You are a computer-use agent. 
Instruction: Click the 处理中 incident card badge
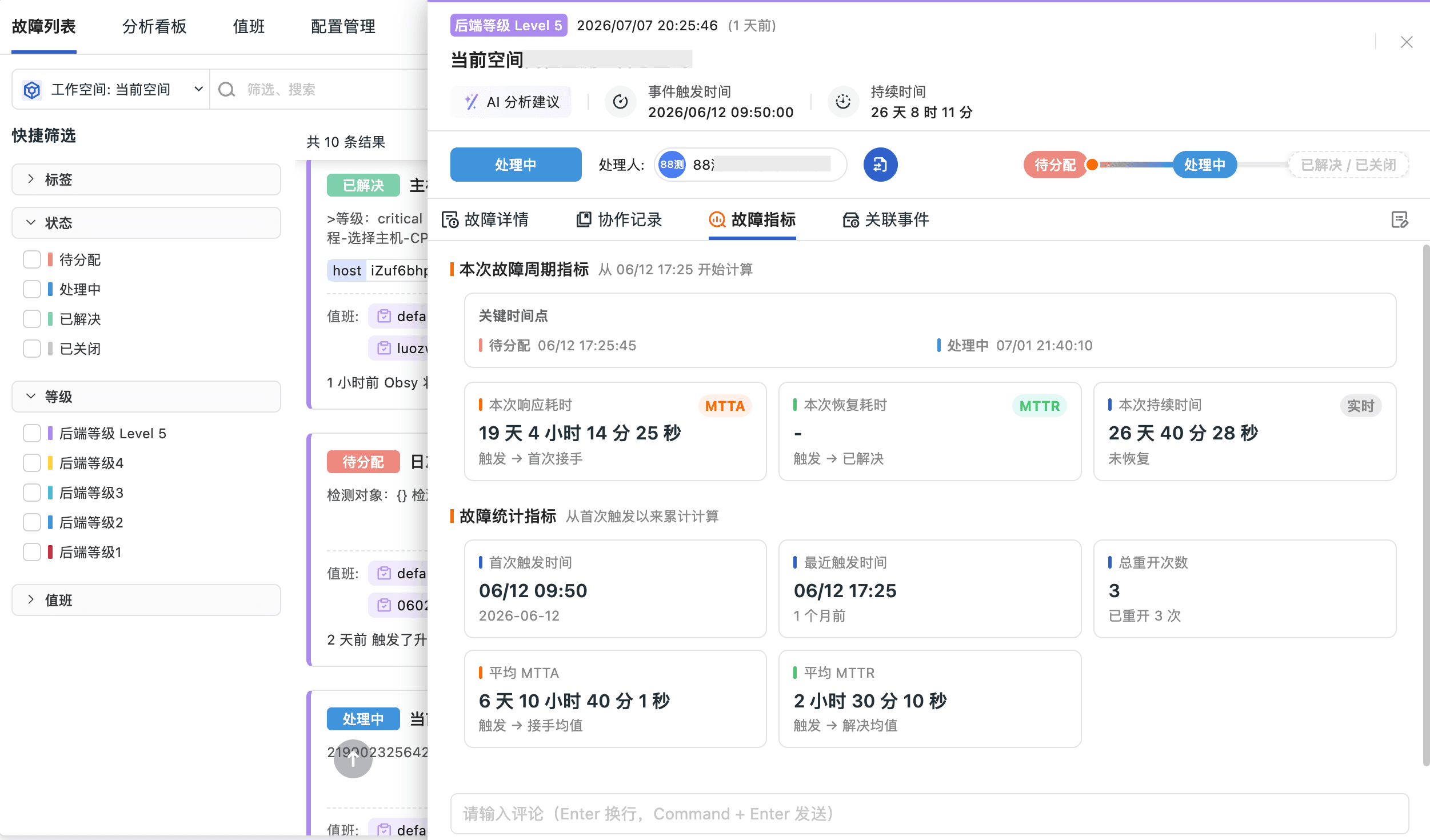(x=364, y=719)
